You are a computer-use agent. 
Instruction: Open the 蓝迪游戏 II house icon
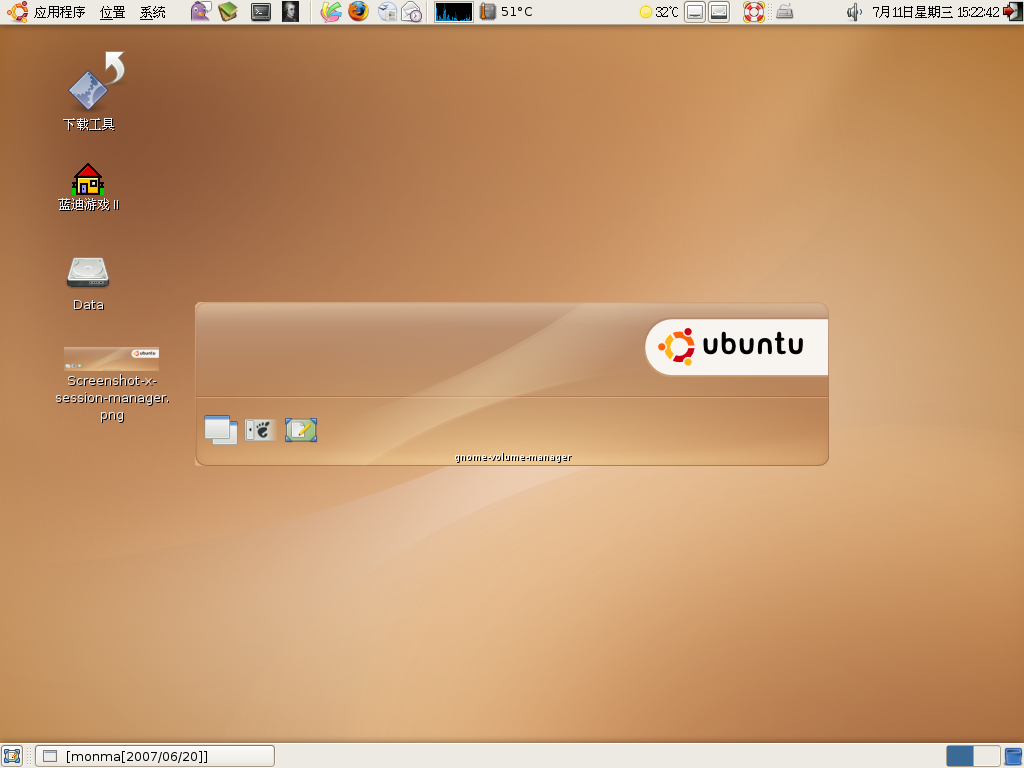click(88, 187)
